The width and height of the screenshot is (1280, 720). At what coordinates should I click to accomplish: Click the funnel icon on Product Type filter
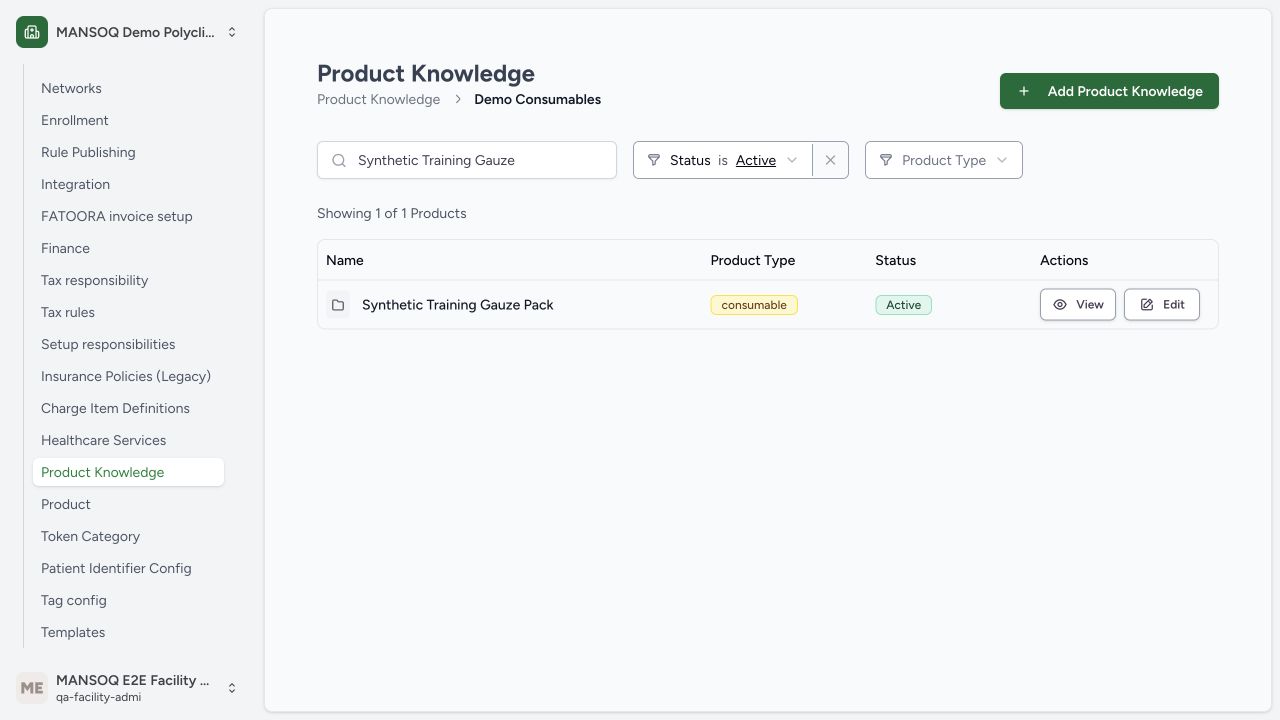point(886,160)
